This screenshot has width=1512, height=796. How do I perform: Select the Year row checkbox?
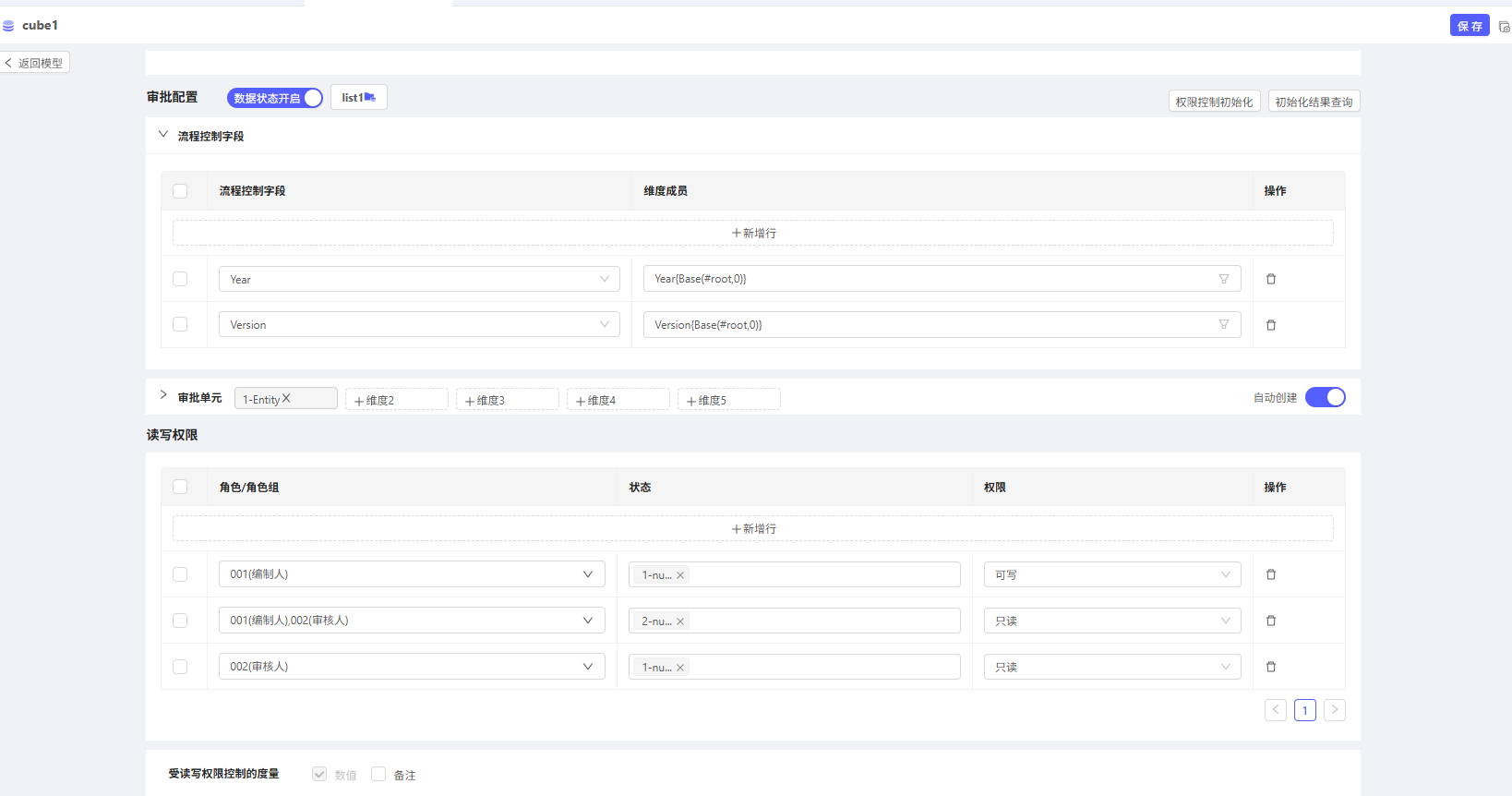tap(180, 279)
